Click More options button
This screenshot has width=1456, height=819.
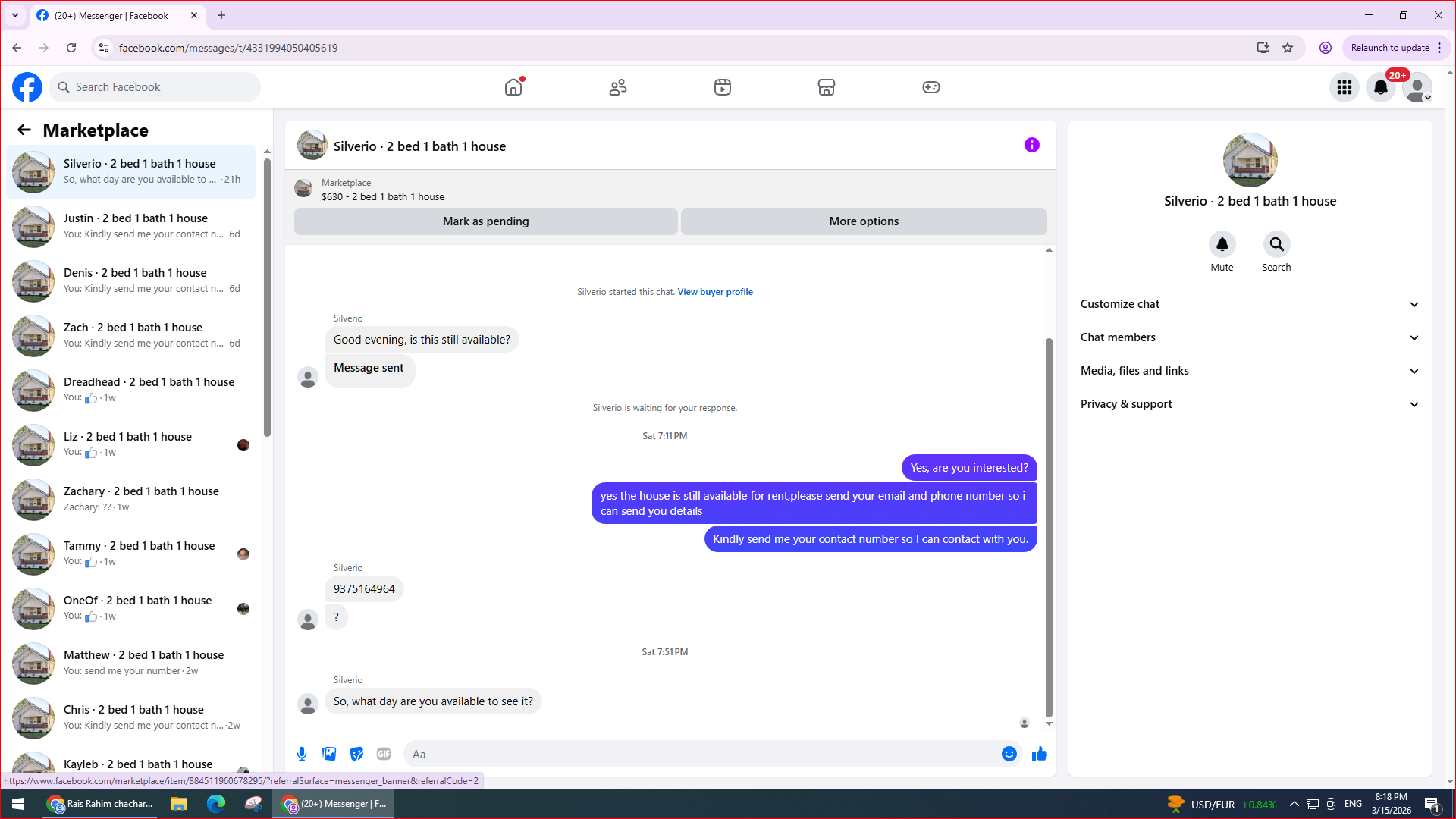tap(864, 221)
